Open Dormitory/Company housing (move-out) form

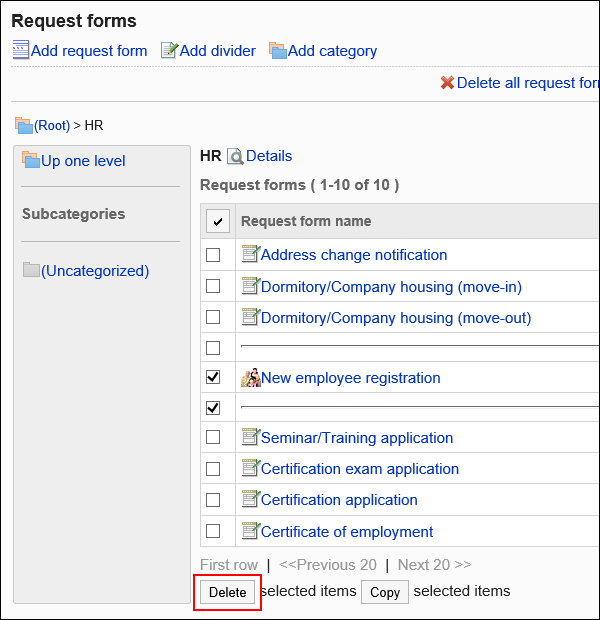(396, 318)
